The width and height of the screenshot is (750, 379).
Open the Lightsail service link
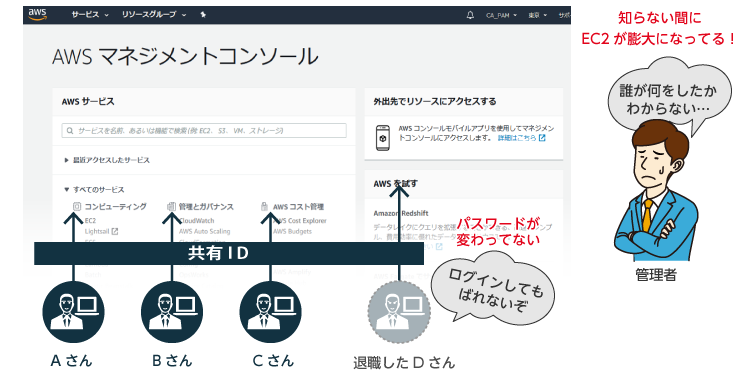tap(97, 231)
